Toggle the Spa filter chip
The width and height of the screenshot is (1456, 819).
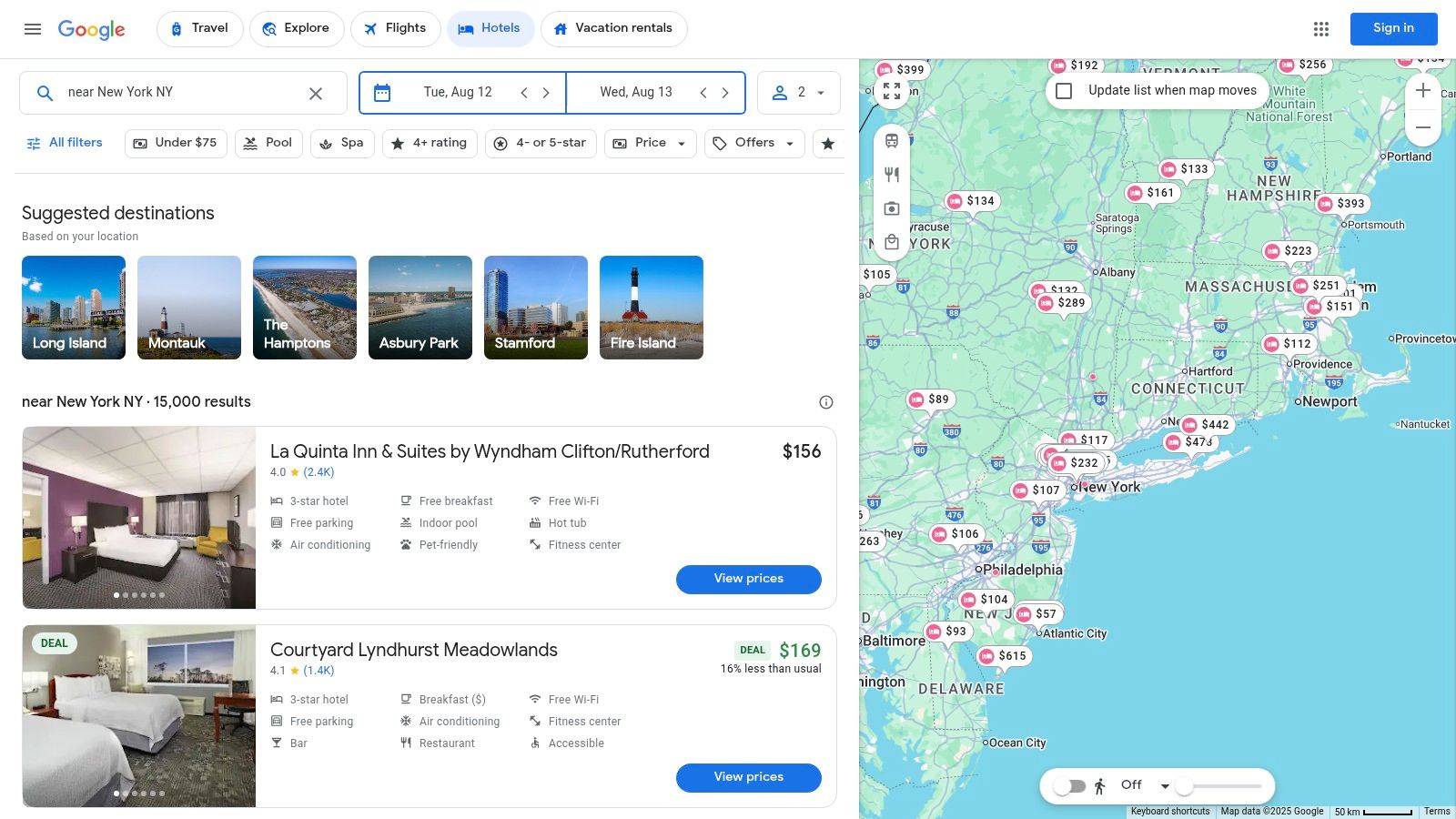[x=342, y=143]
